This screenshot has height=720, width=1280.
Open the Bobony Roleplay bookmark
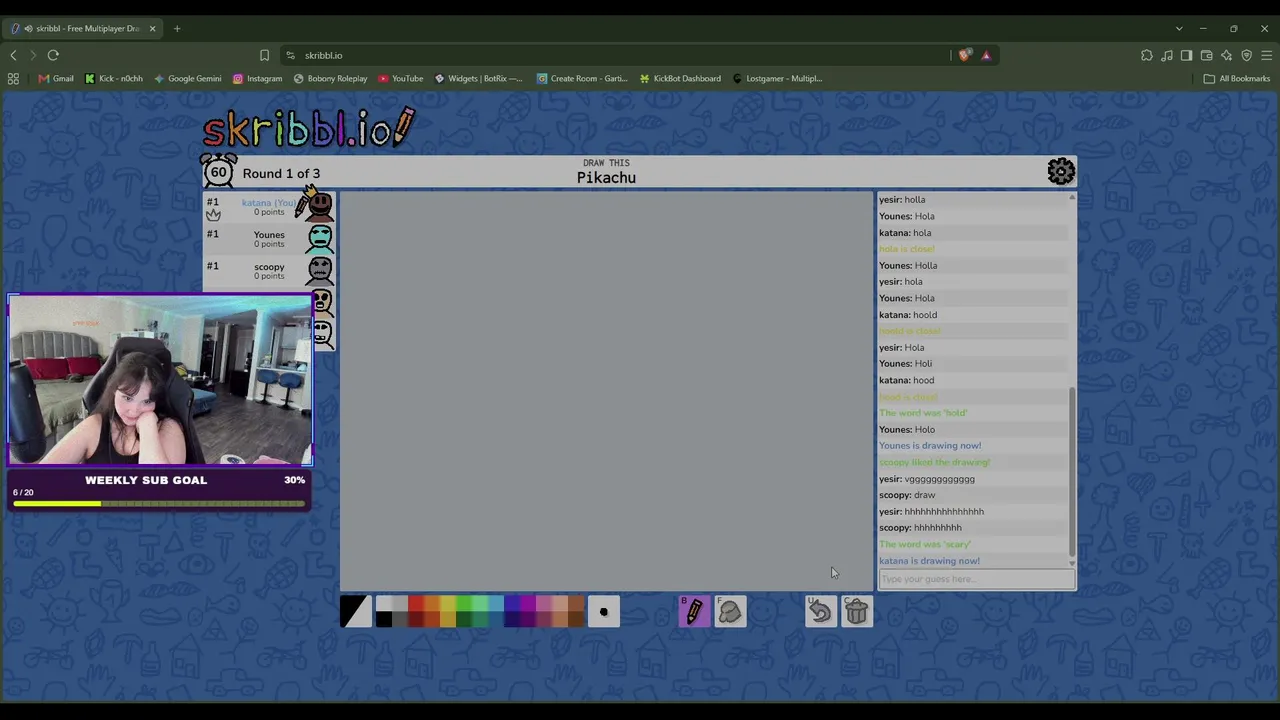pos(330,78)
